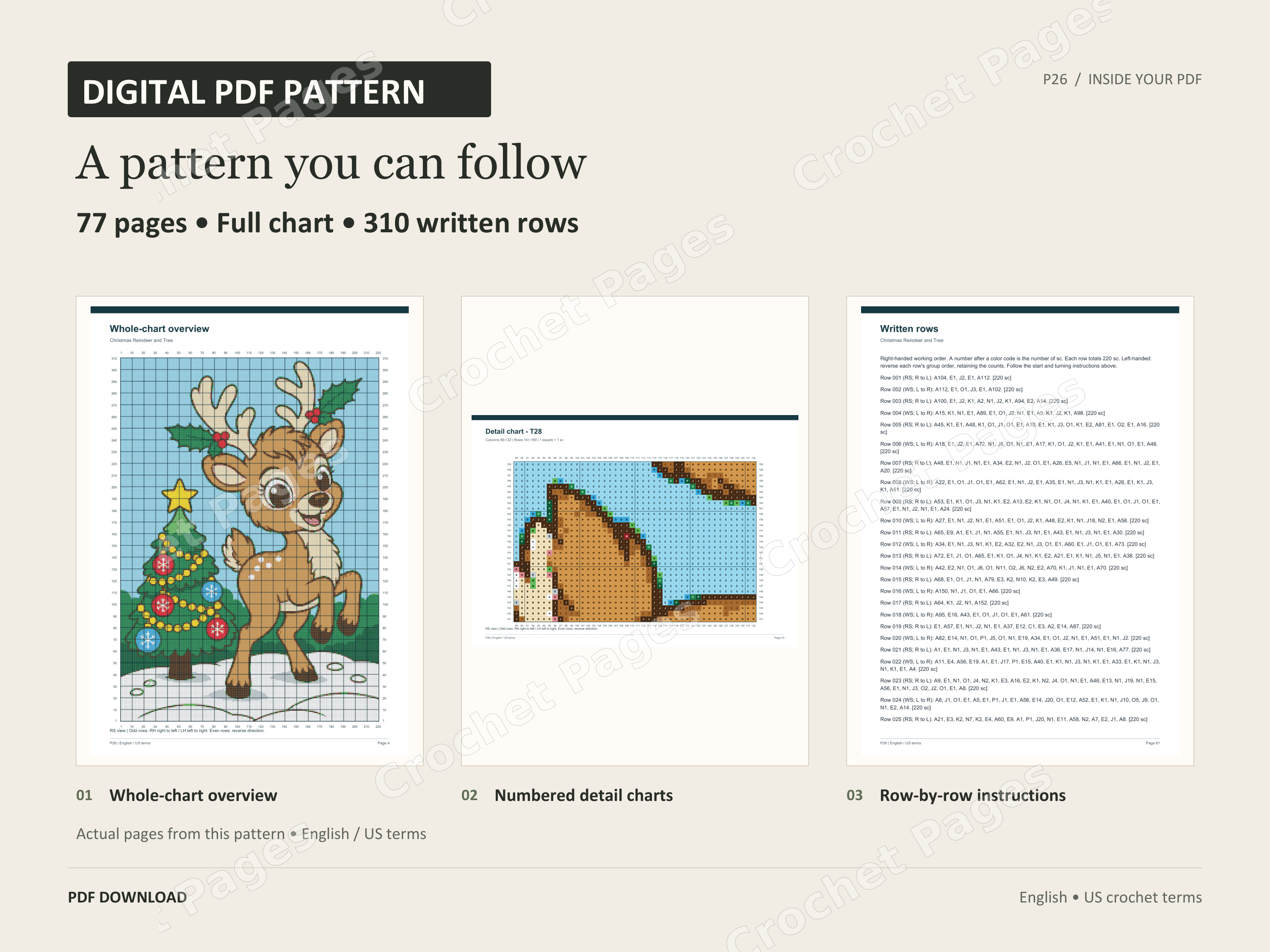Click 'Row 001 (RS; R to L)' instruction line
The image size is (1270, 952).
point(946,378)
